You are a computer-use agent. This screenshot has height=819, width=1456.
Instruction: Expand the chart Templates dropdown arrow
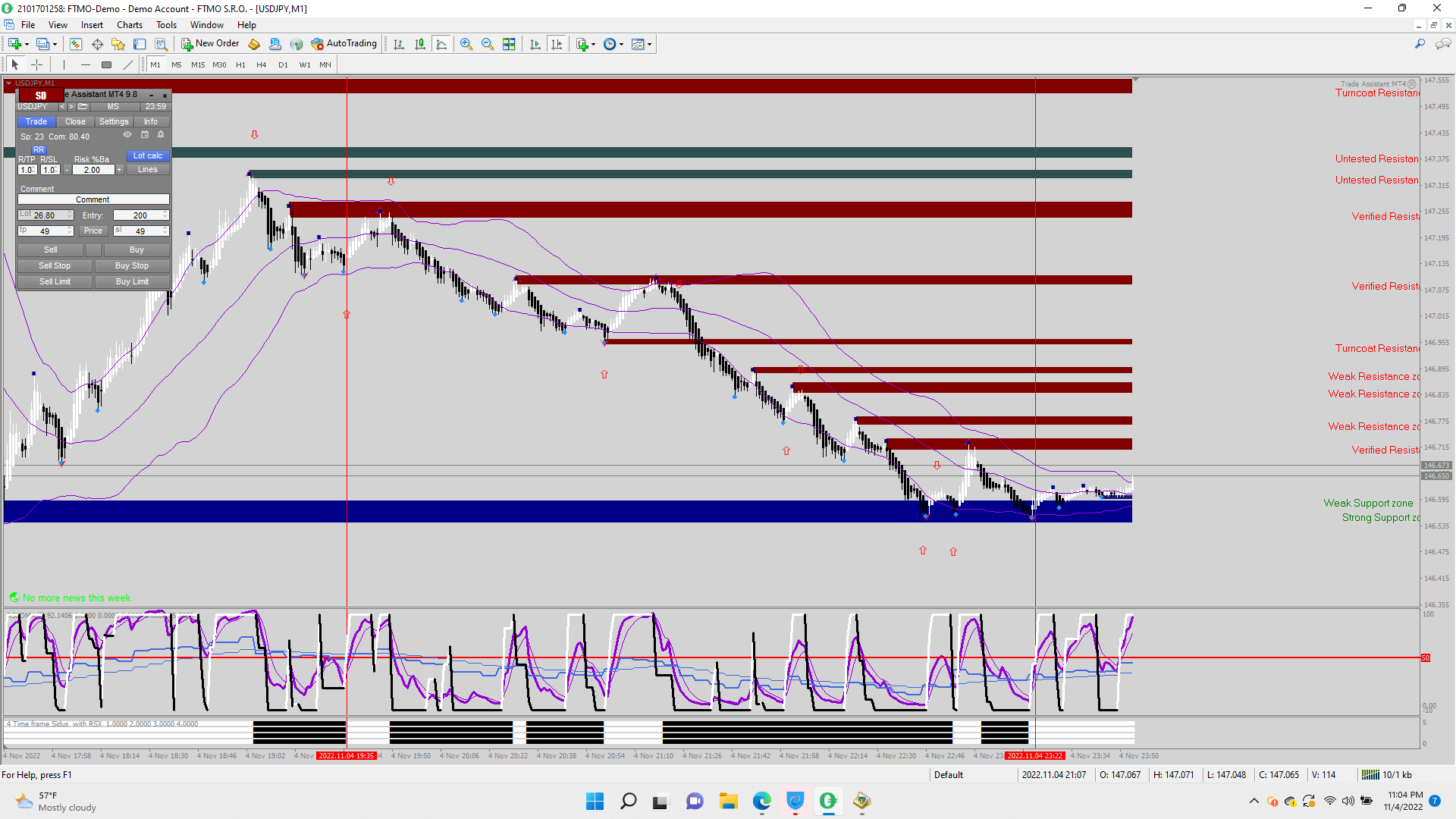(x=649, y=44)
